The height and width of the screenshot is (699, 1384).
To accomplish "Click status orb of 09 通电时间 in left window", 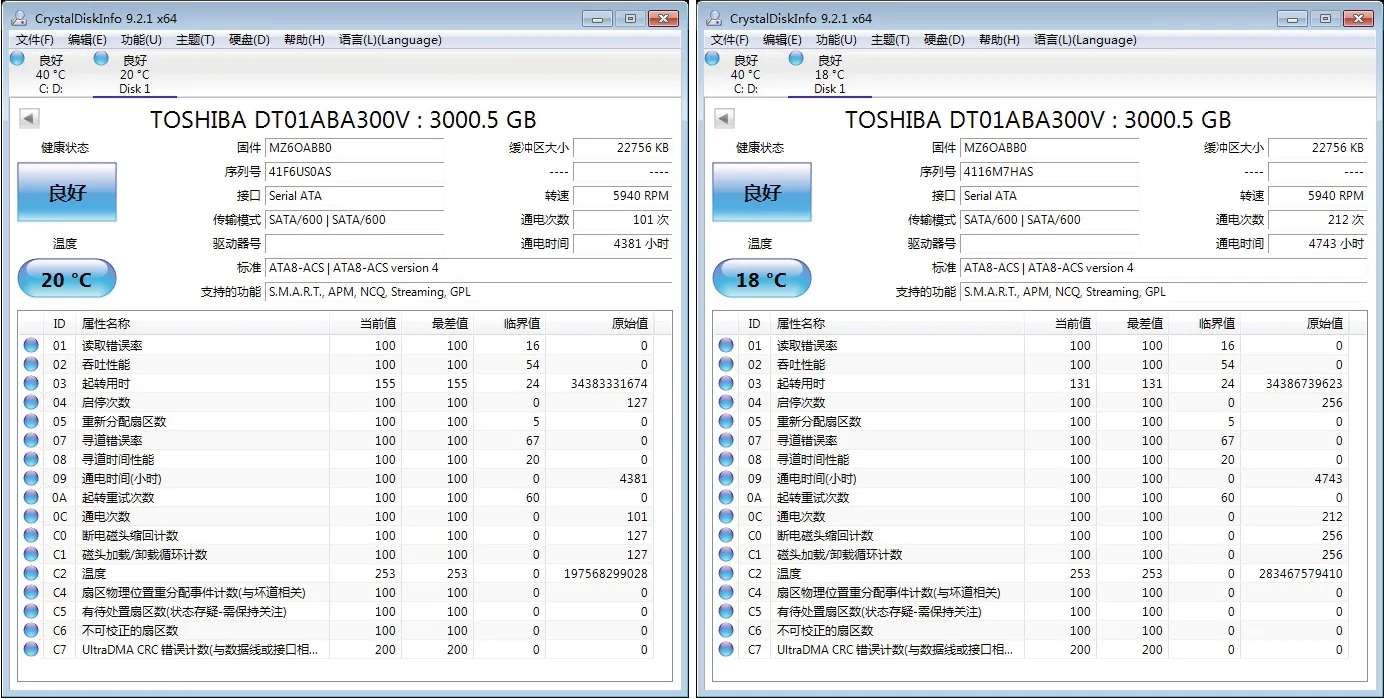I will tap(31, 479).
